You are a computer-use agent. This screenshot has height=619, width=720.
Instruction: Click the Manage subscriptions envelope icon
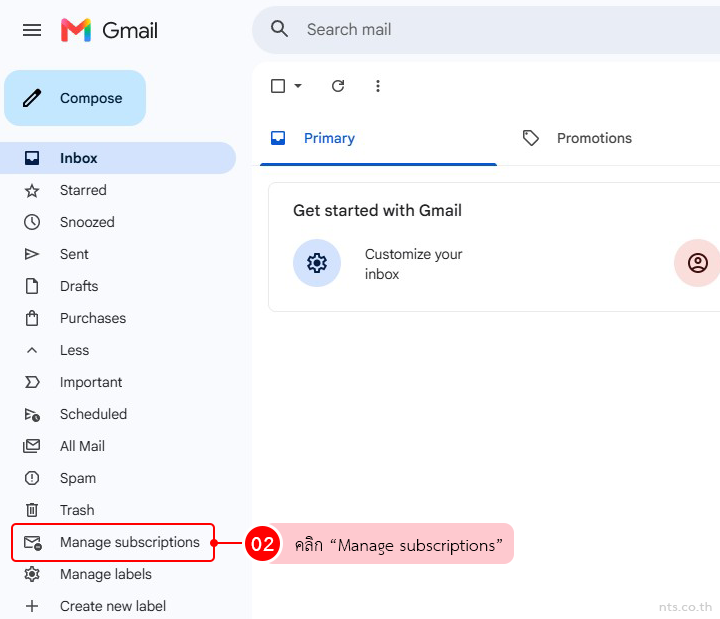33,543
